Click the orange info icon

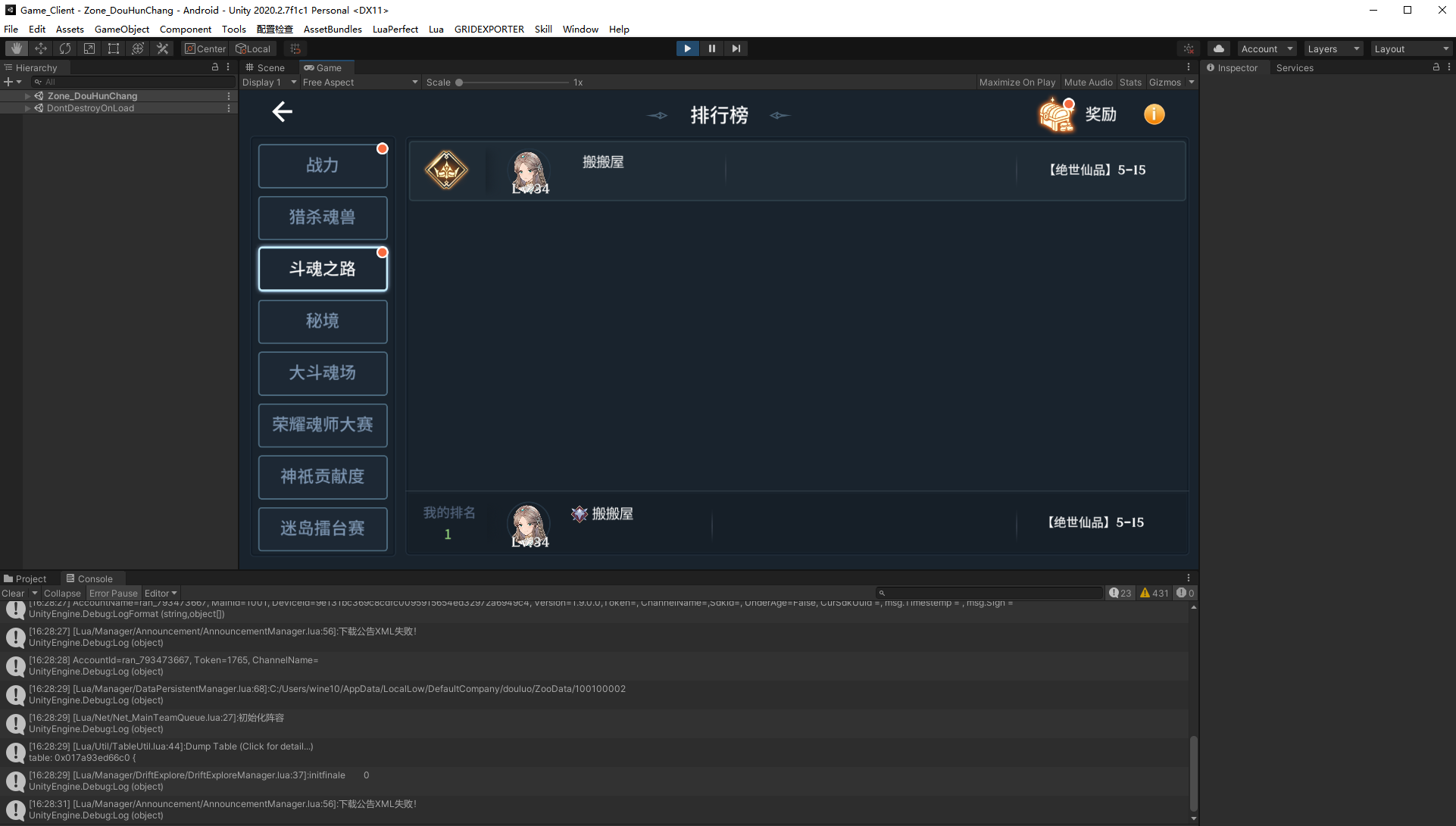[x=1154, y=114]
